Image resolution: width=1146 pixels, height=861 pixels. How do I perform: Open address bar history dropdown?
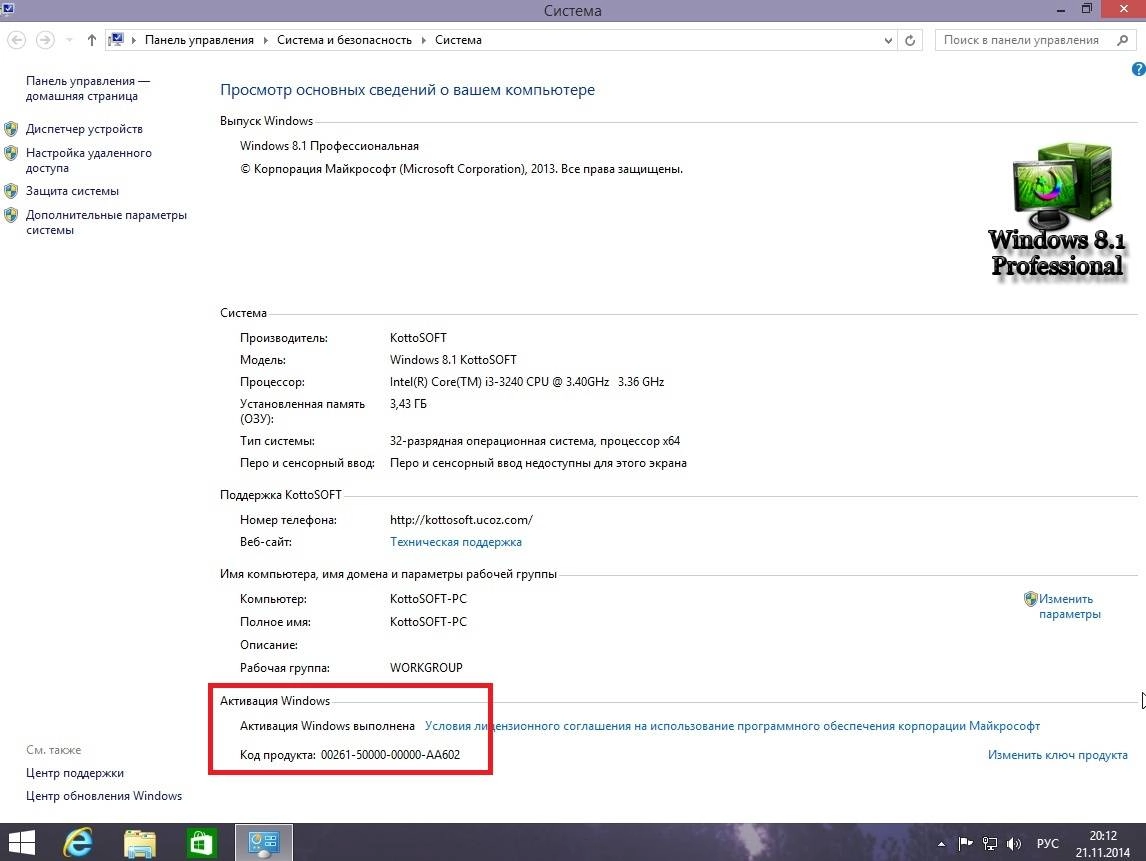click(888, 40)
